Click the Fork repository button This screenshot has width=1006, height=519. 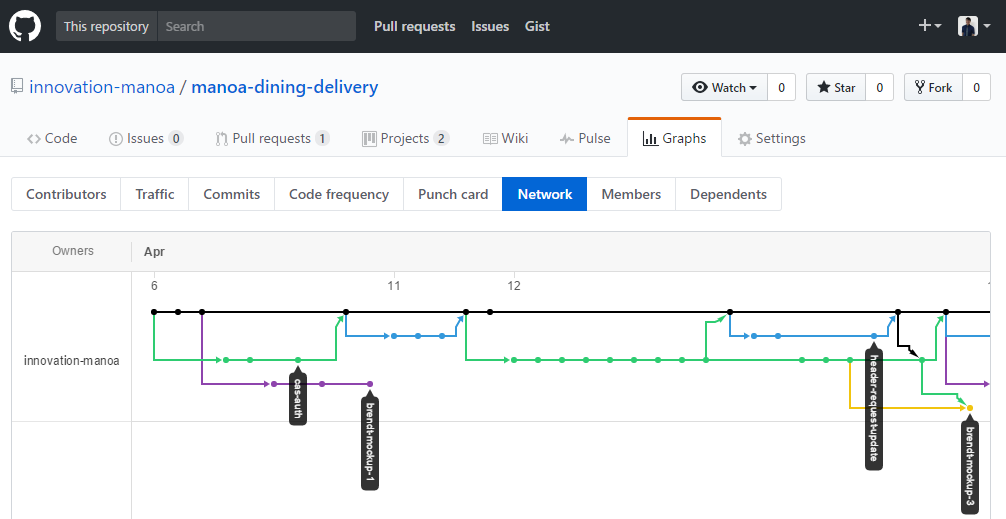(934, 87)
